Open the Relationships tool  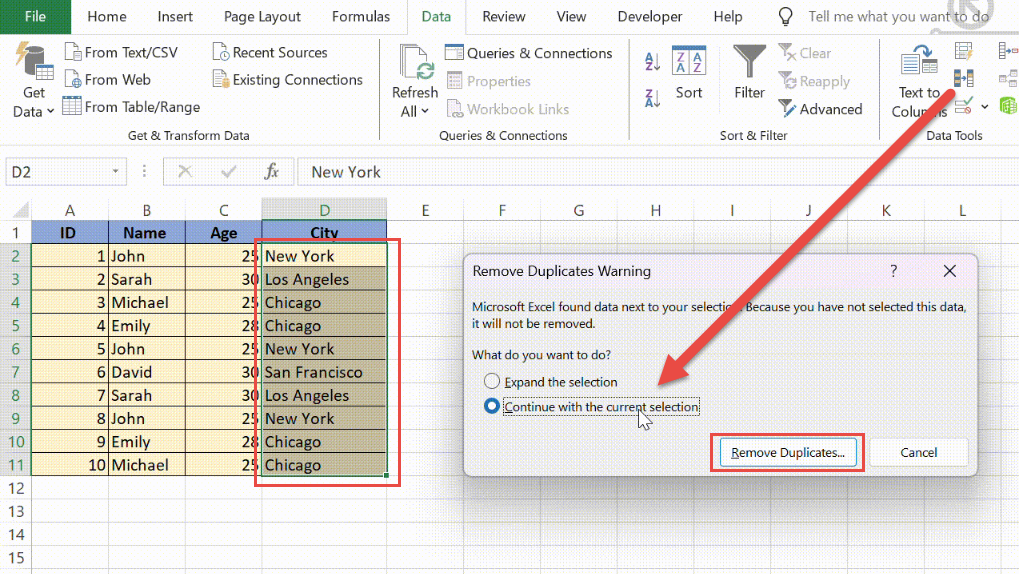click(x=1008, y=79)
